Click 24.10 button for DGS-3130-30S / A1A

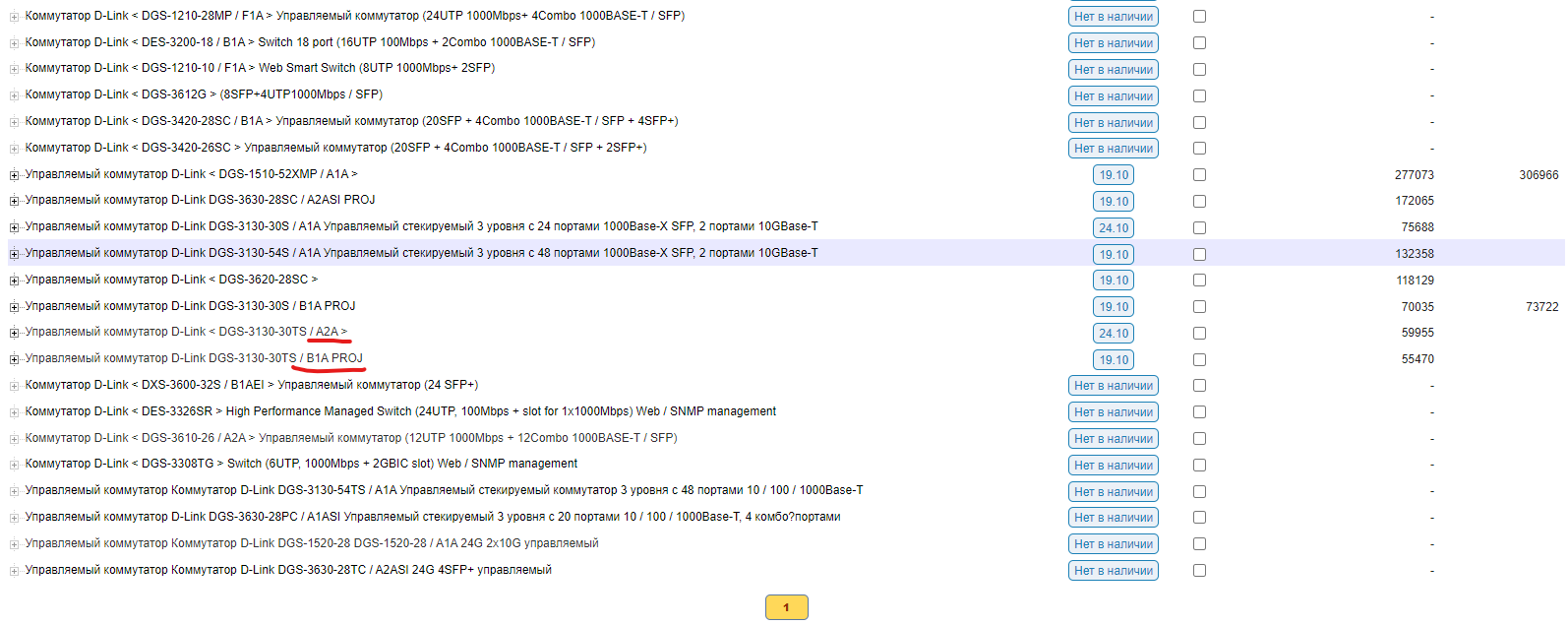(1114, 228)
